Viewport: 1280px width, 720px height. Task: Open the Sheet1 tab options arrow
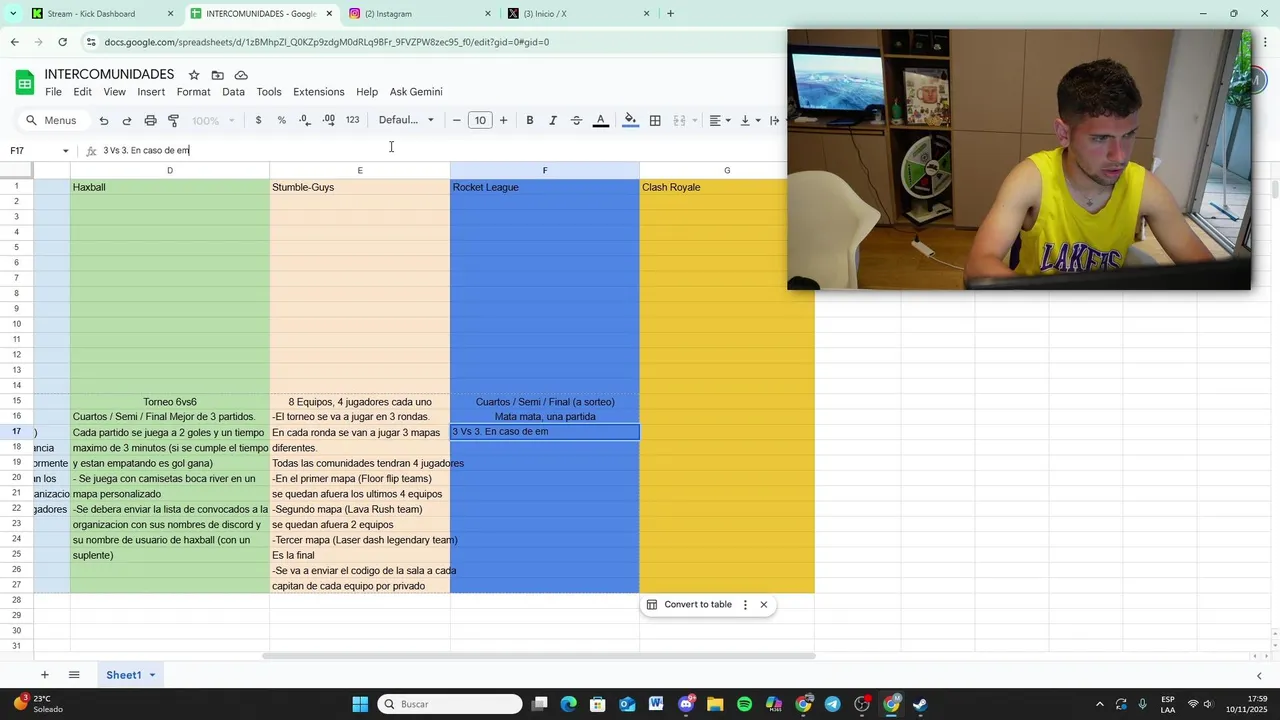[x=152, y=675]
